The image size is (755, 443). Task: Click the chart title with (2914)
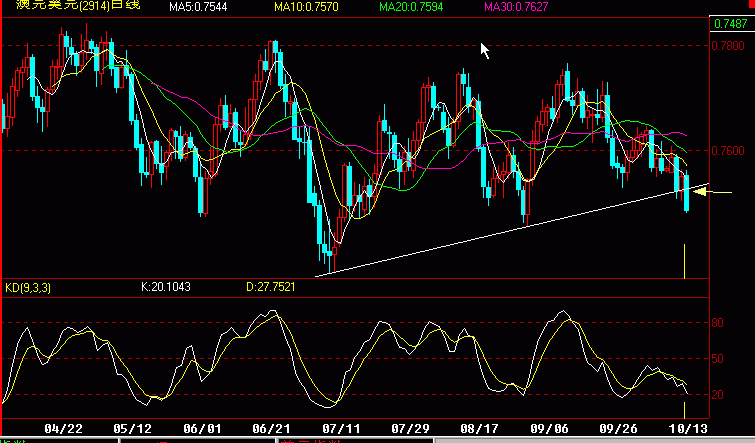pyautogui.click(x=78, y=5)
